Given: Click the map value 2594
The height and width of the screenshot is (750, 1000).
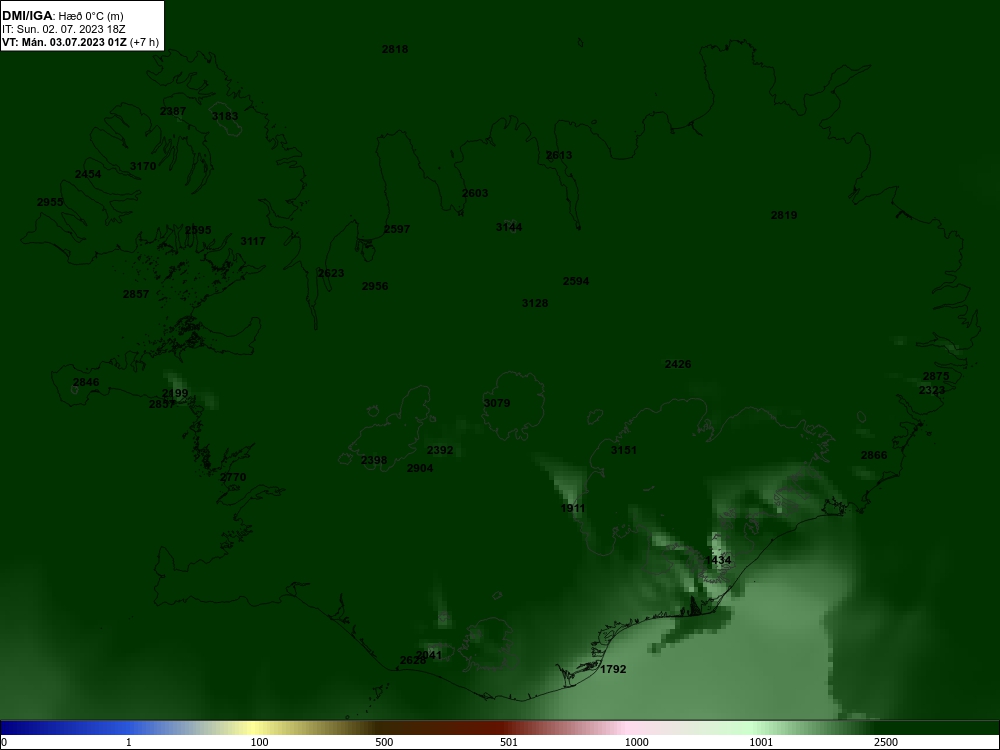Looking at the screenshot, I should tap(576, 281).
